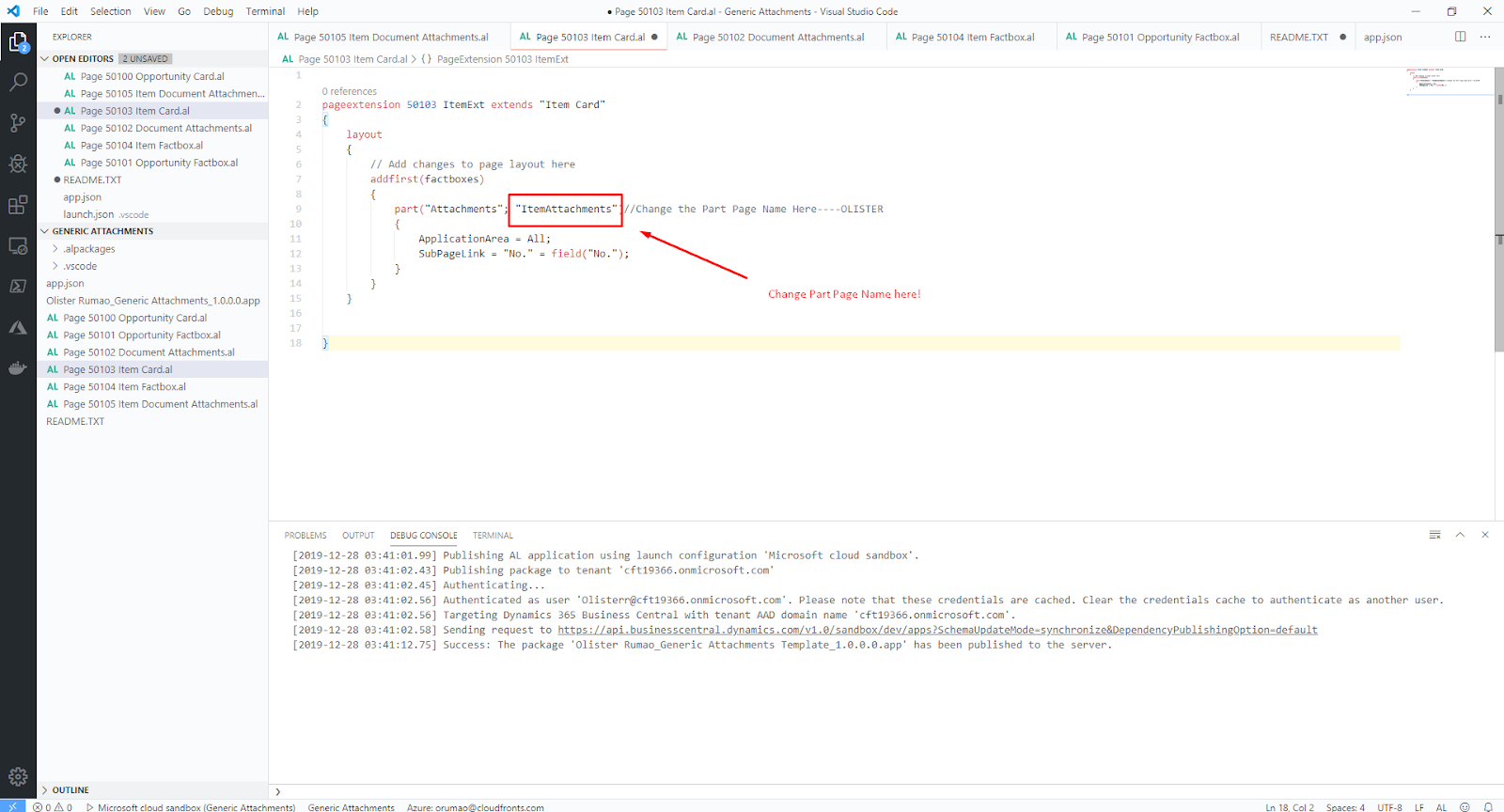Click the debug console input field

click(x=893, y=791)
